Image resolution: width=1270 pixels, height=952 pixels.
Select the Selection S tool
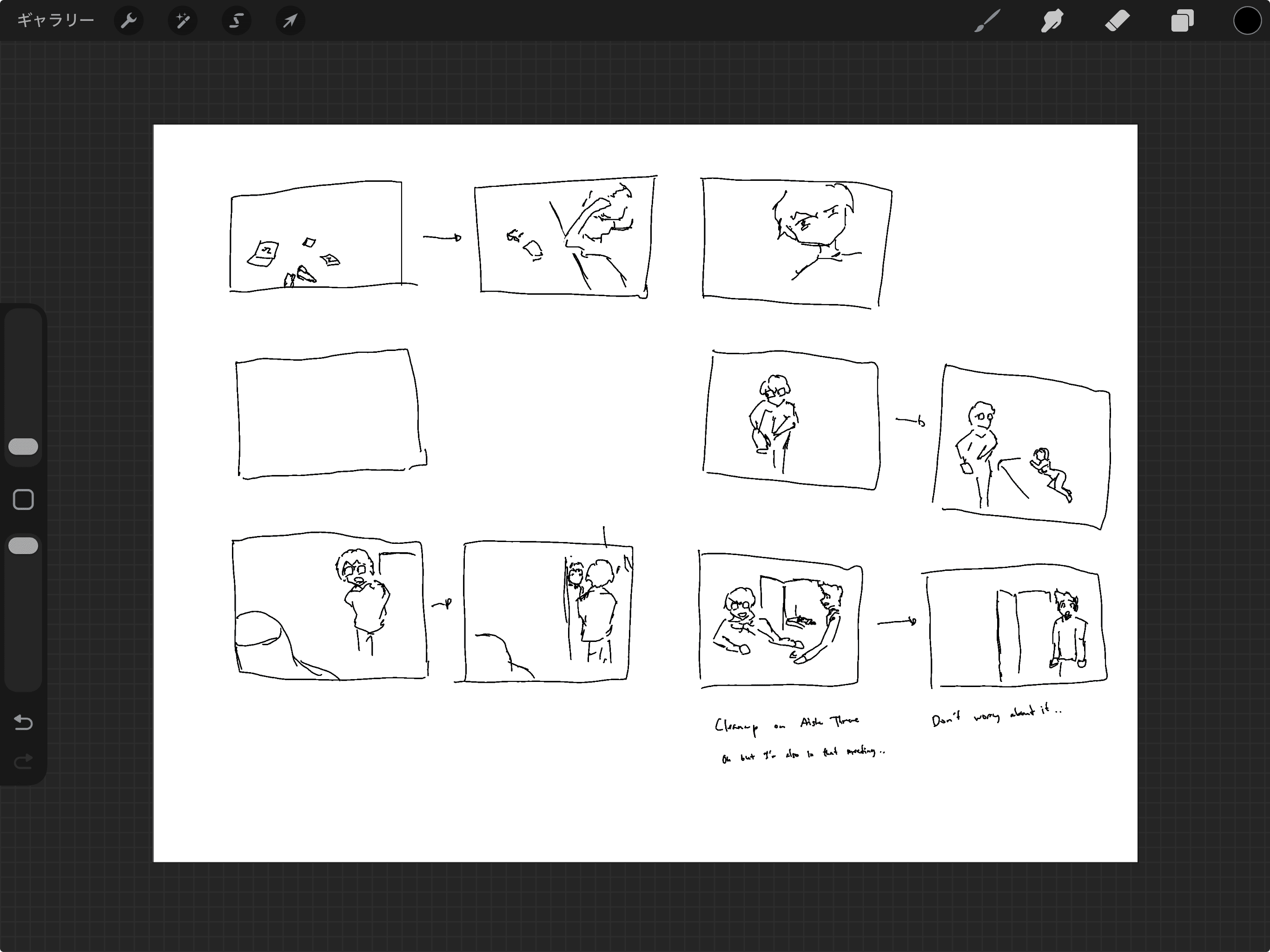point(236,21)
